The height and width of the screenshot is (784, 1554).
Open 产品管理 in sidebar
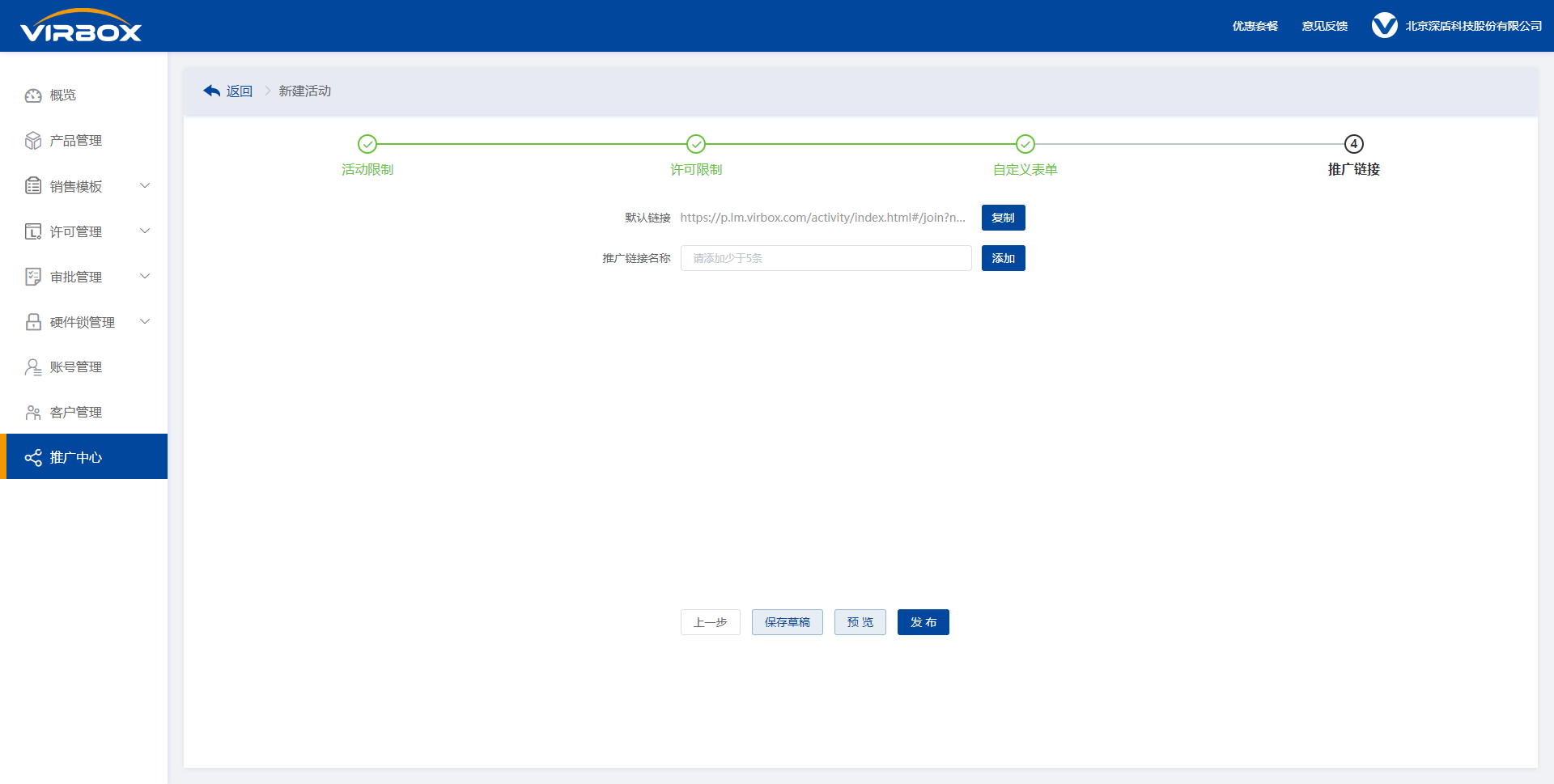click(x=84, y=141)
